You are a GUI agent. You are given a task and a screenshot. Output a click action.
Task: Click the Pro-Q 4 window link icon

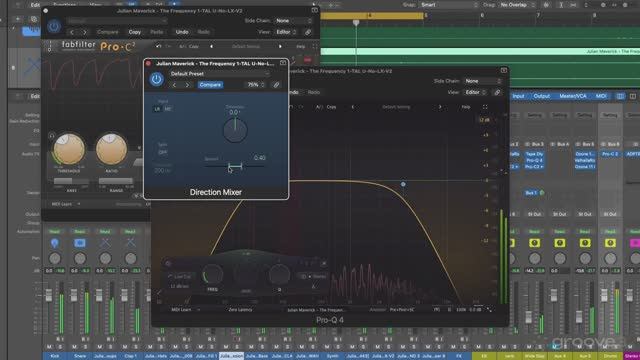tap(497, 92)
